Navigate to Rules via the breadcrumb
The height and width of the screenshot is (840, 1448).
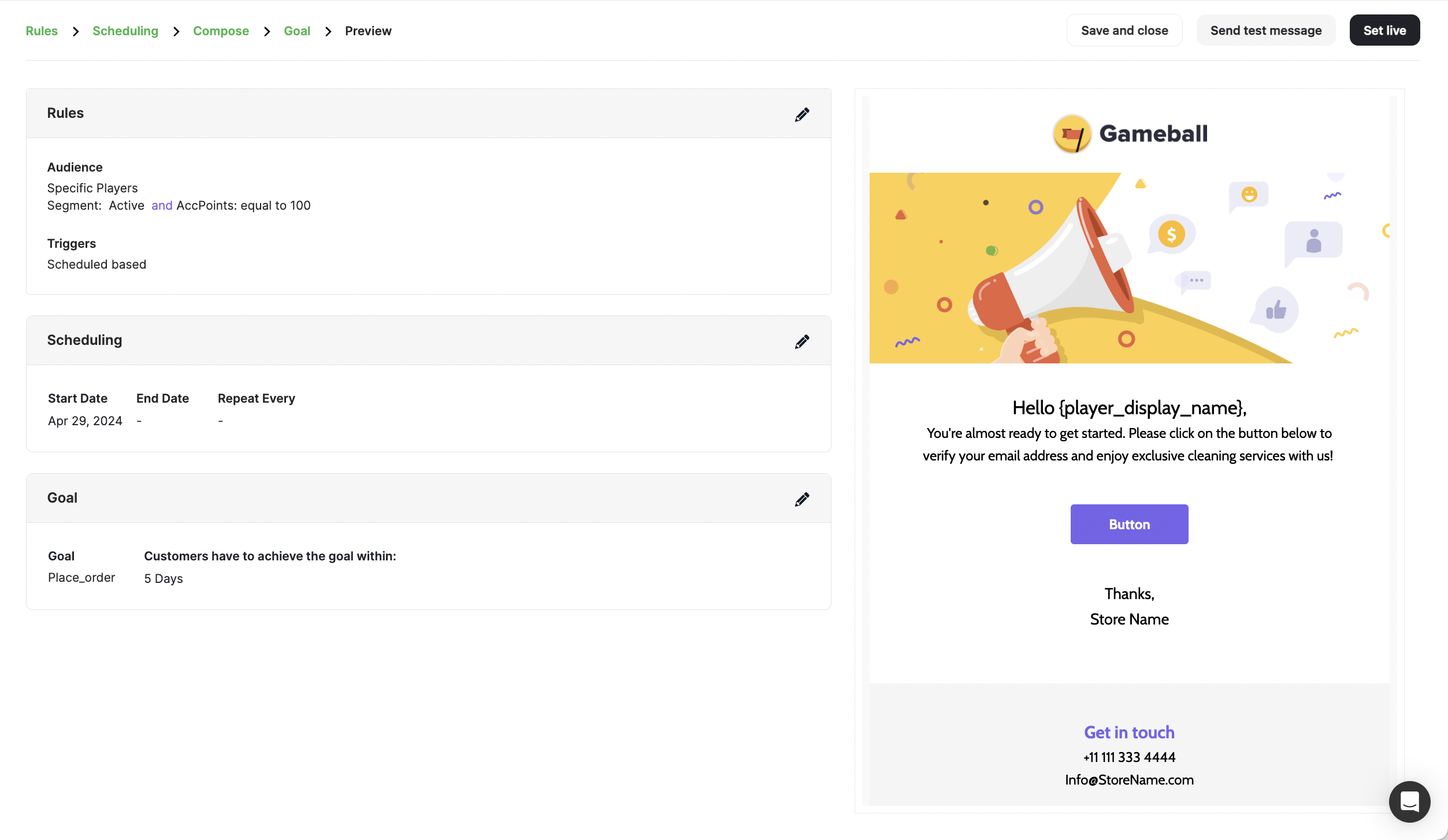[42, 31]
